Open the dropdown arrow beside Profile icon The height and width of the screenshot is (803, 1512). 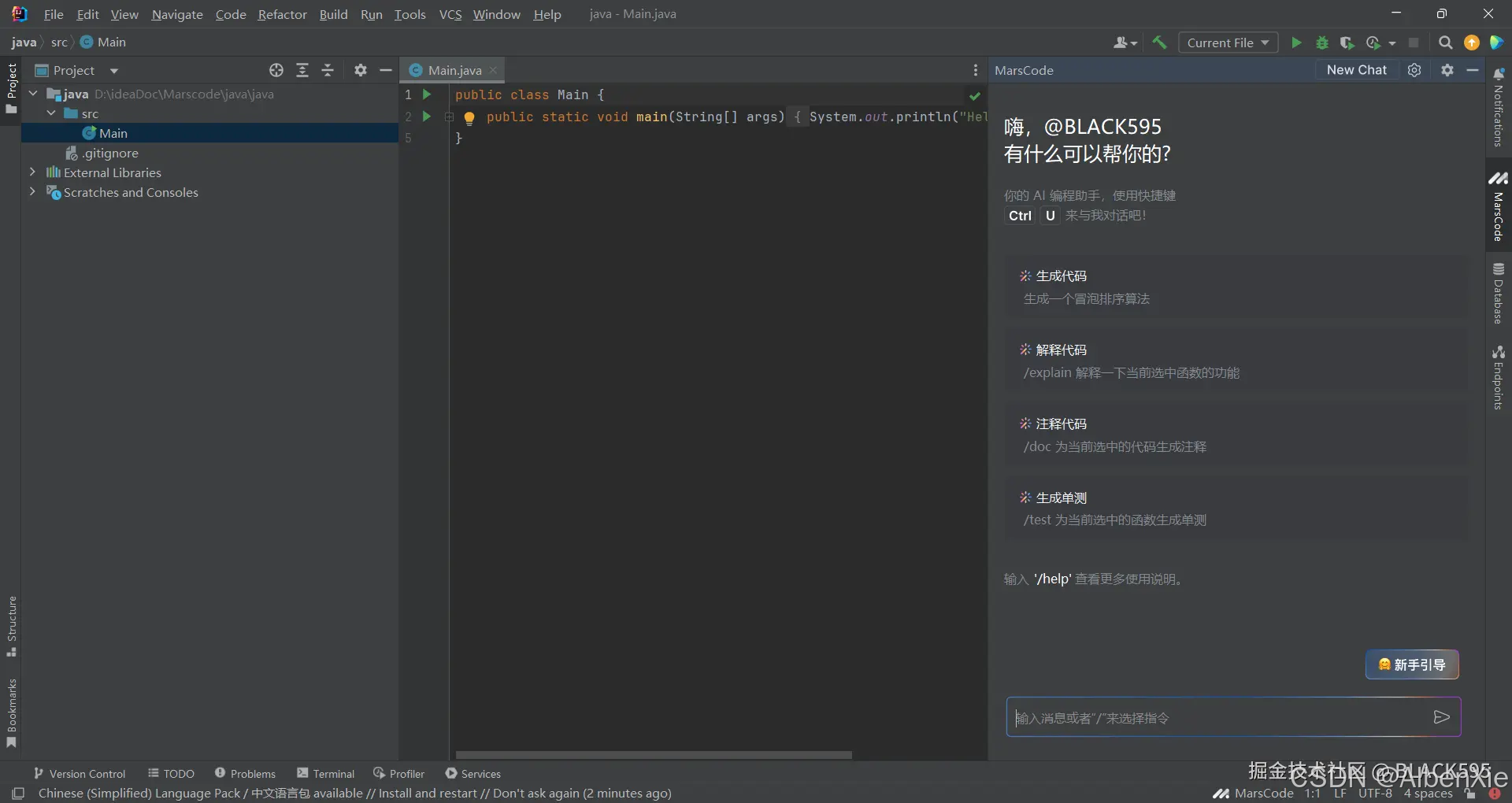click(1392, 43)
